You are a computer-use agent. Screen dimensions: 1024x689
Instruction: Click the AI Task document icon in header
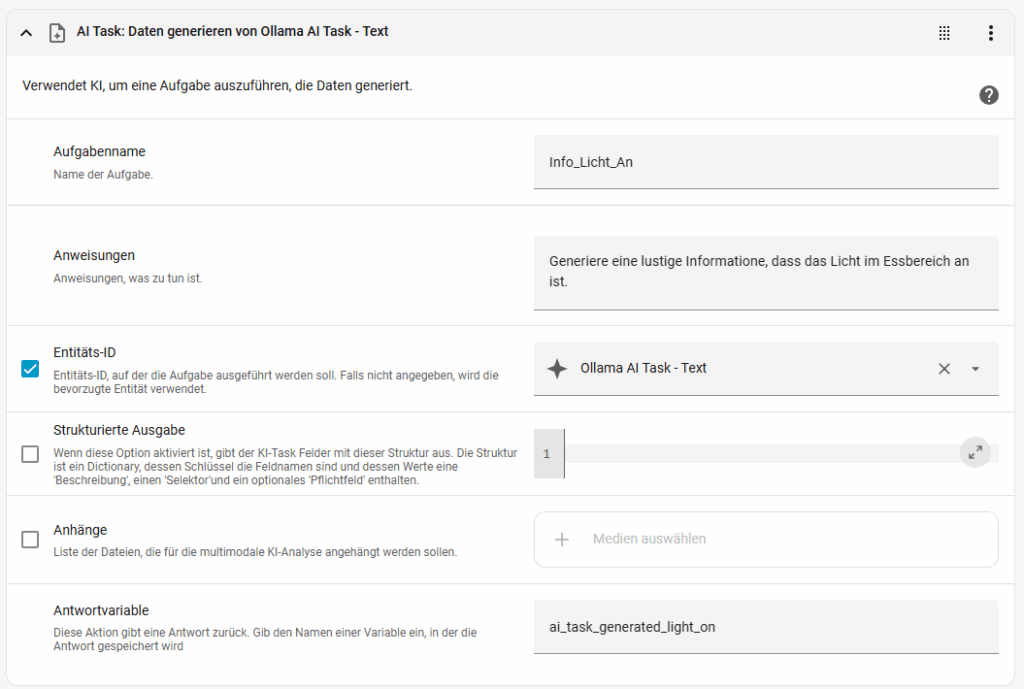pyautogui.click(x=57, y=33)
